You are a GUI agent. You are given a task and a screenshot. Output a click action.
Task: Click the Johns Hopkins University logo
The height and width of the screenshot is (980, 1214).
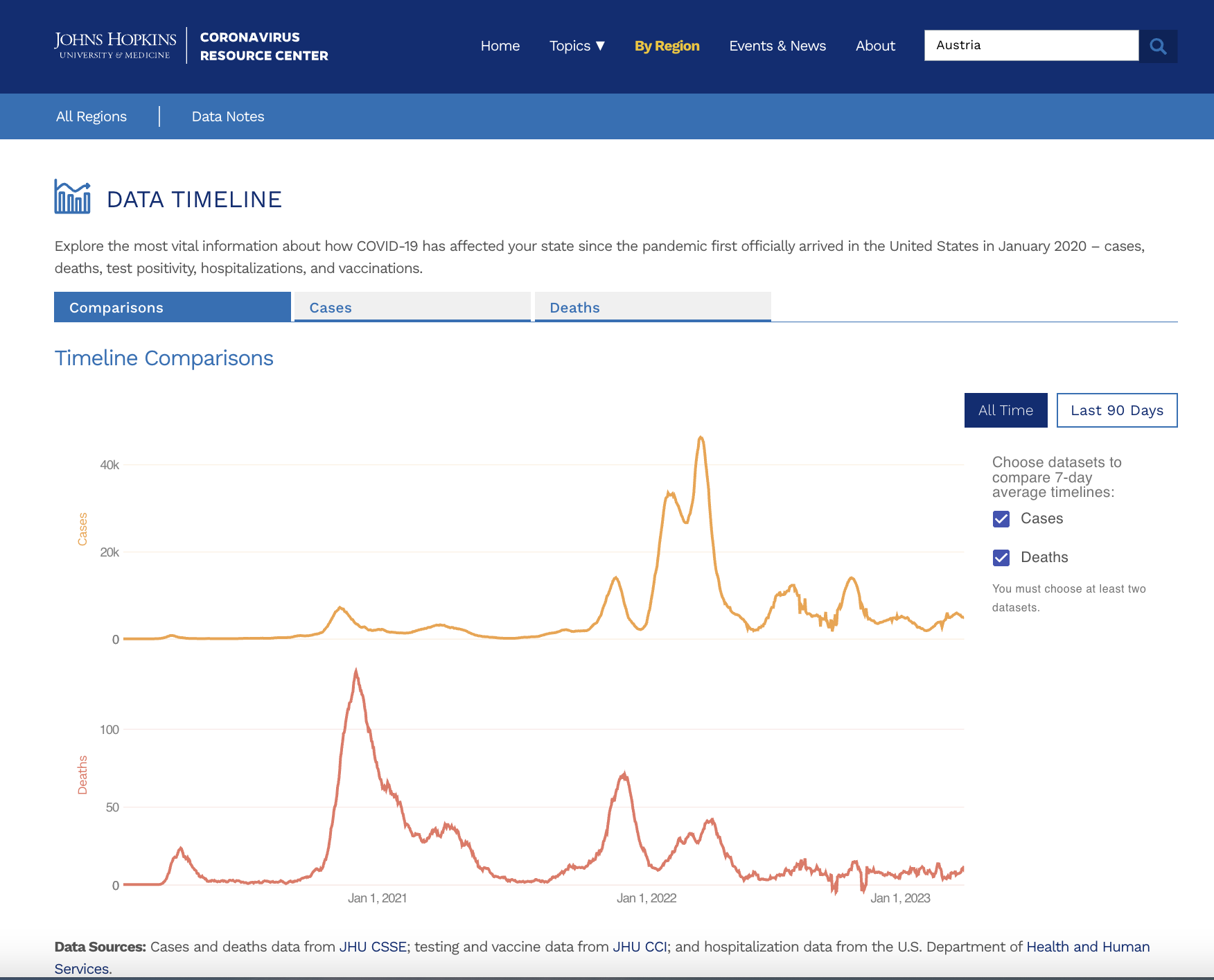(115, 46)
